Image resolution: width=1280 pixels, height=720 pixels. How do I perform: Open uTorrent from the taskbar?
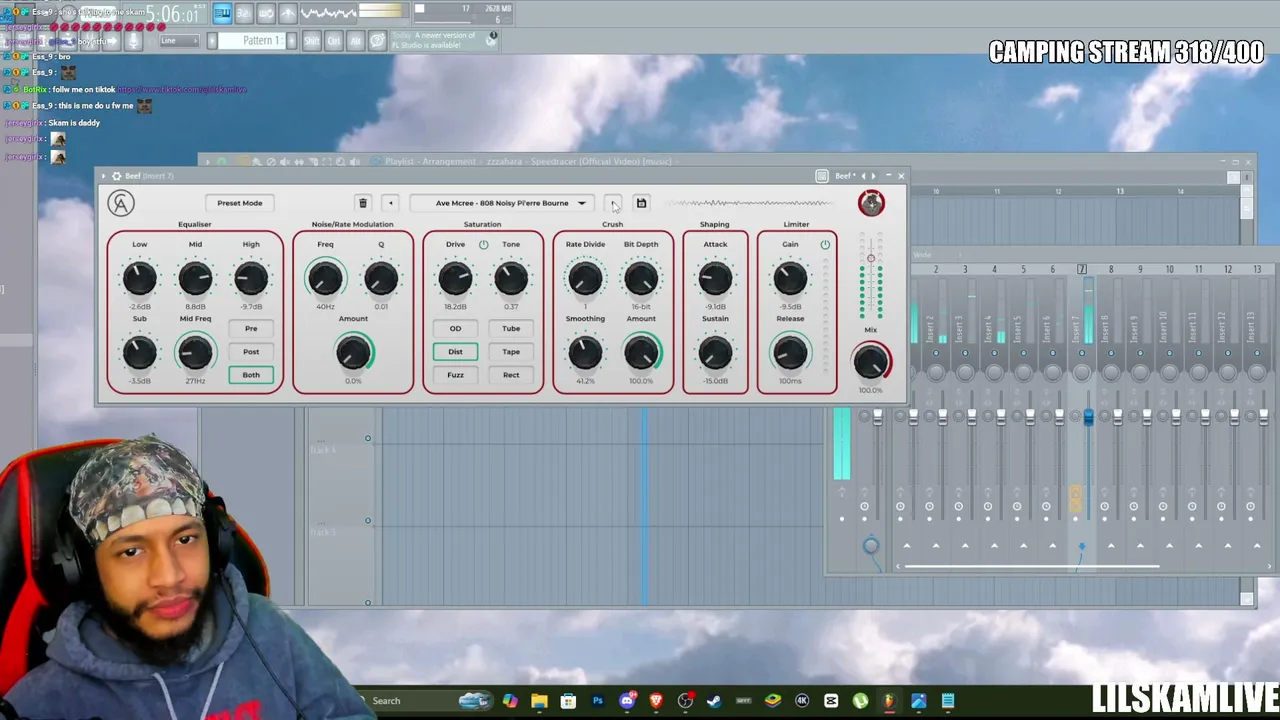(x=860, y=701)
